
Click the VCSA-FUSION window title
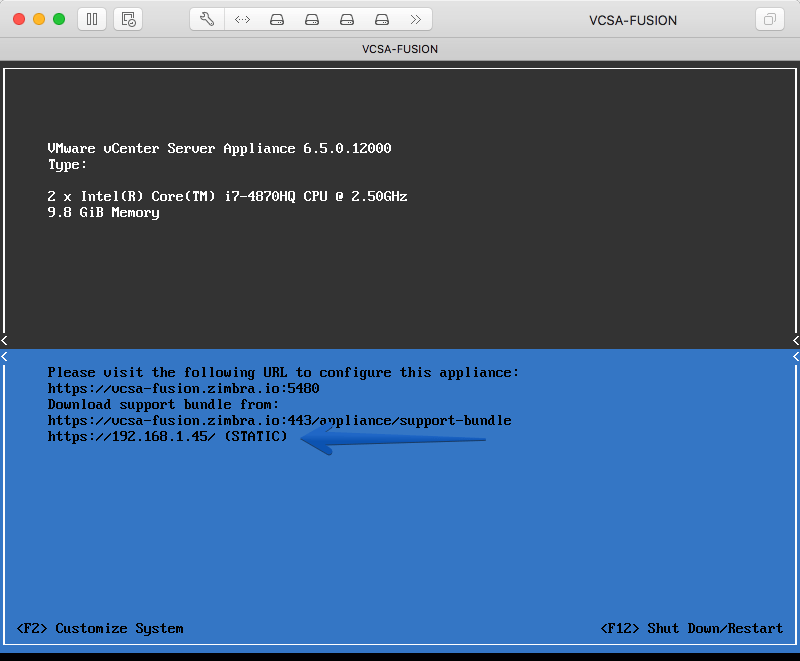pos(633,20)
